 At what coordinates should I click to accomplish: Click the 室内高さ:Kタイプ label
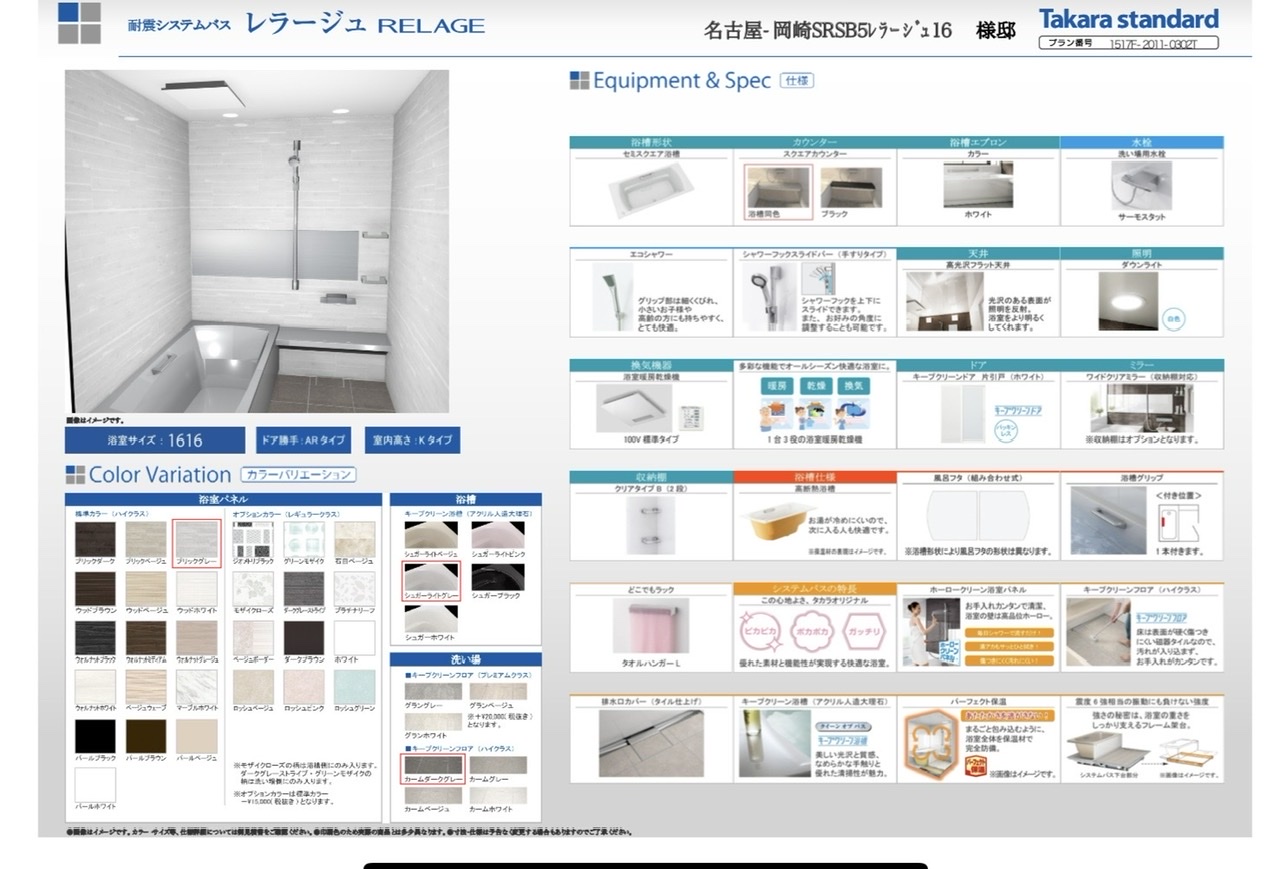(412, 440)
